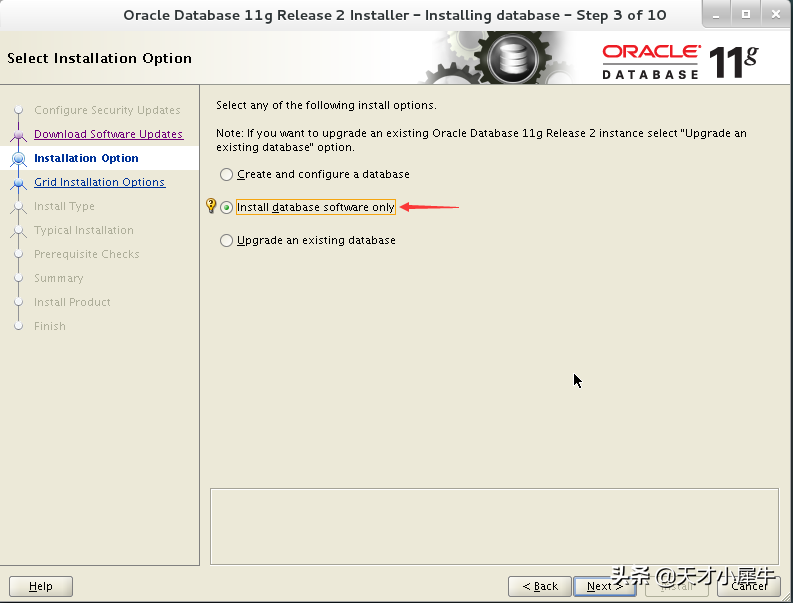Cancel the installer
The image size is (793, 603).
click(x=749, y=586)
